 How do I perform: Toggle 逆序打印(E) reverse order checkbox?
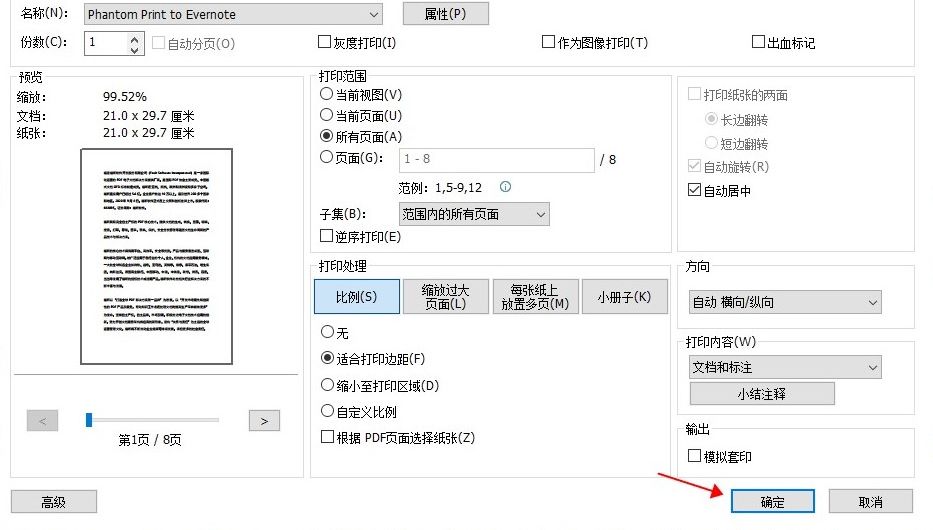coord(326,236)
